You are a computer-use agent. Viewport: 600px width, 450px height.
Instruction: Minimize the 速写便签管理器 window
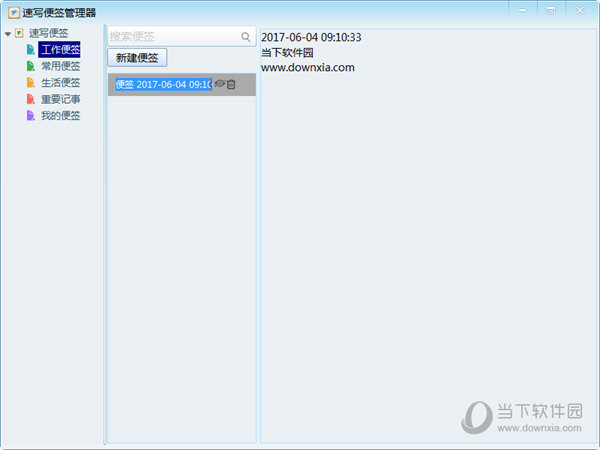(x=522, y=11)
